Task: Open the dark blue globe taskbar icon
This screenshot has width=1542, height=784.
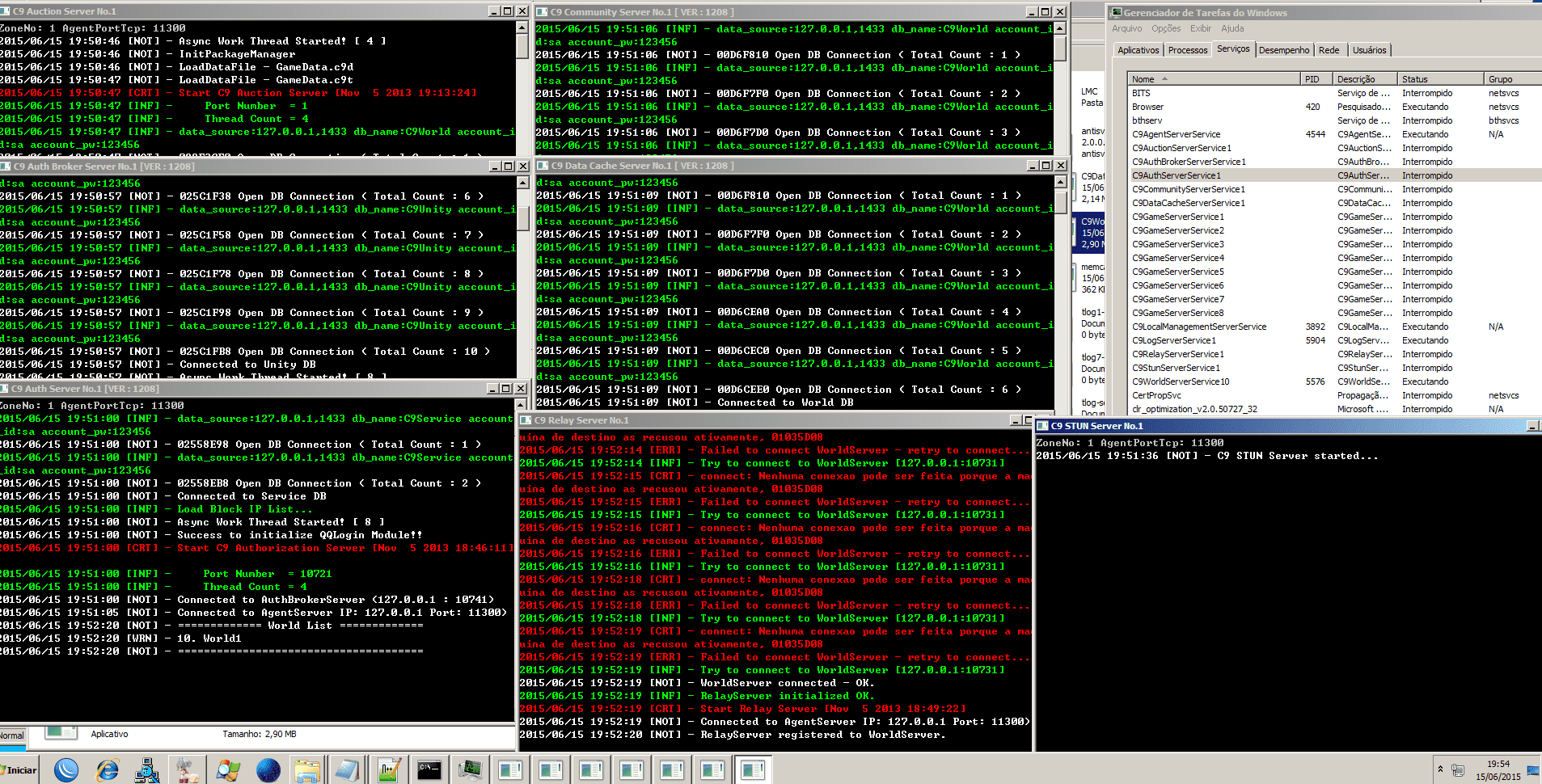Action: [268, 770]
